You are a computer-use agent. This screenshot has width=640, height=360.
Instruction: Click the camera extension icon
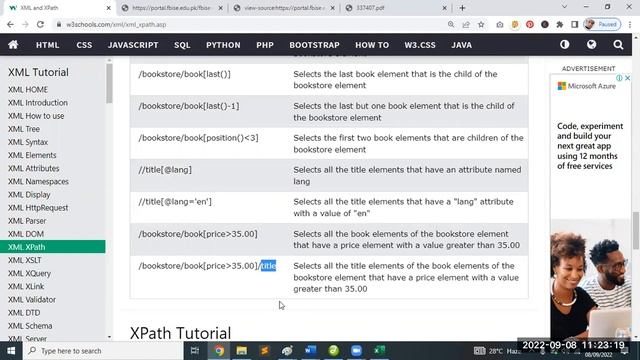500,24
